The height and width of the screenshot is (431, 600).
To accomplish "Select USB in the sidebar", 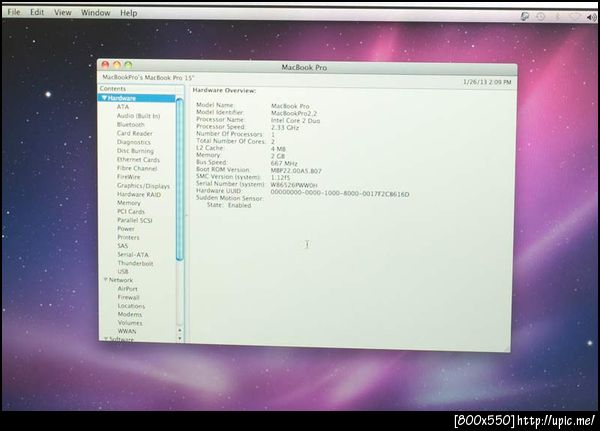I will click(123, 271).
